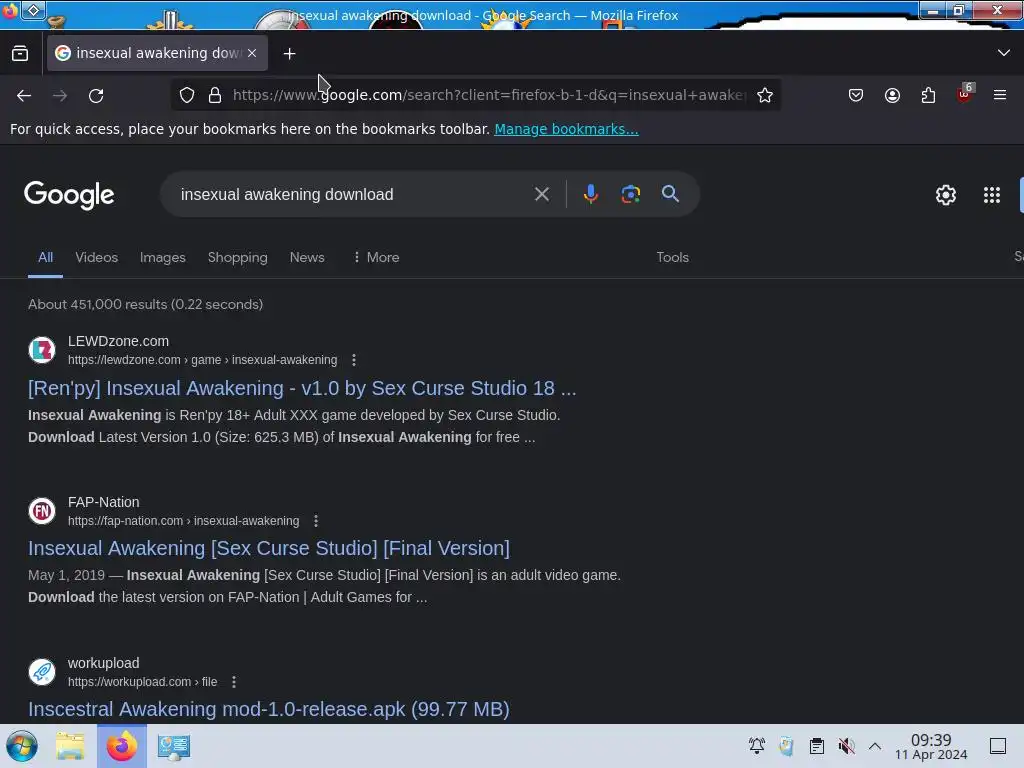Open the clipboard tray icon
1024x768 pixels.
click(816, 746)
